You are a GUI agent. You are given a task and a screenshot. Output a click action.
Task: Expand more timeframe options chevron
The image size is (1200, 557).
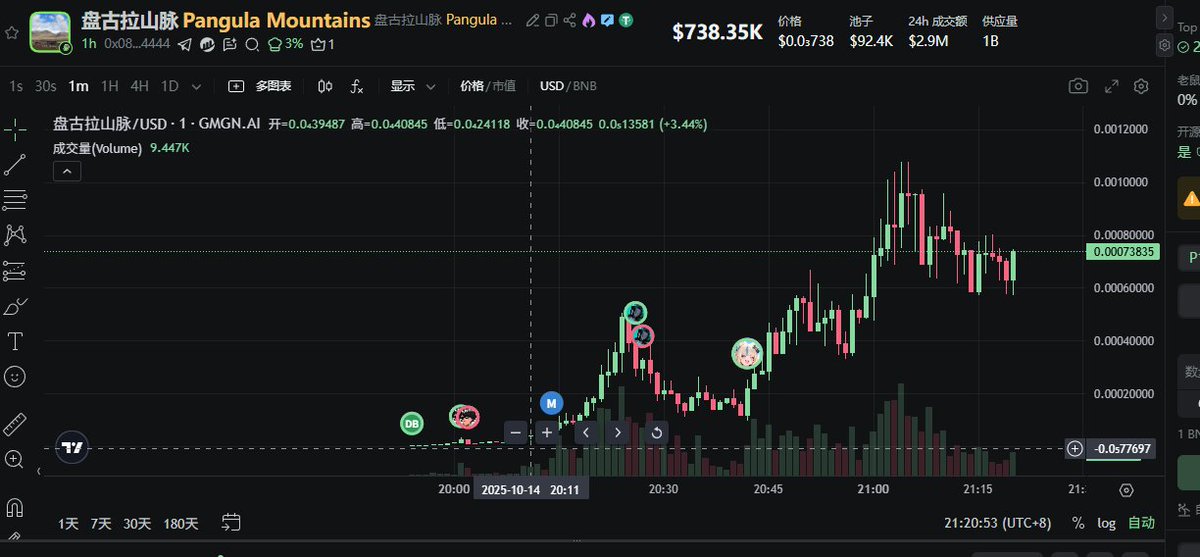(x=196, y=87)
